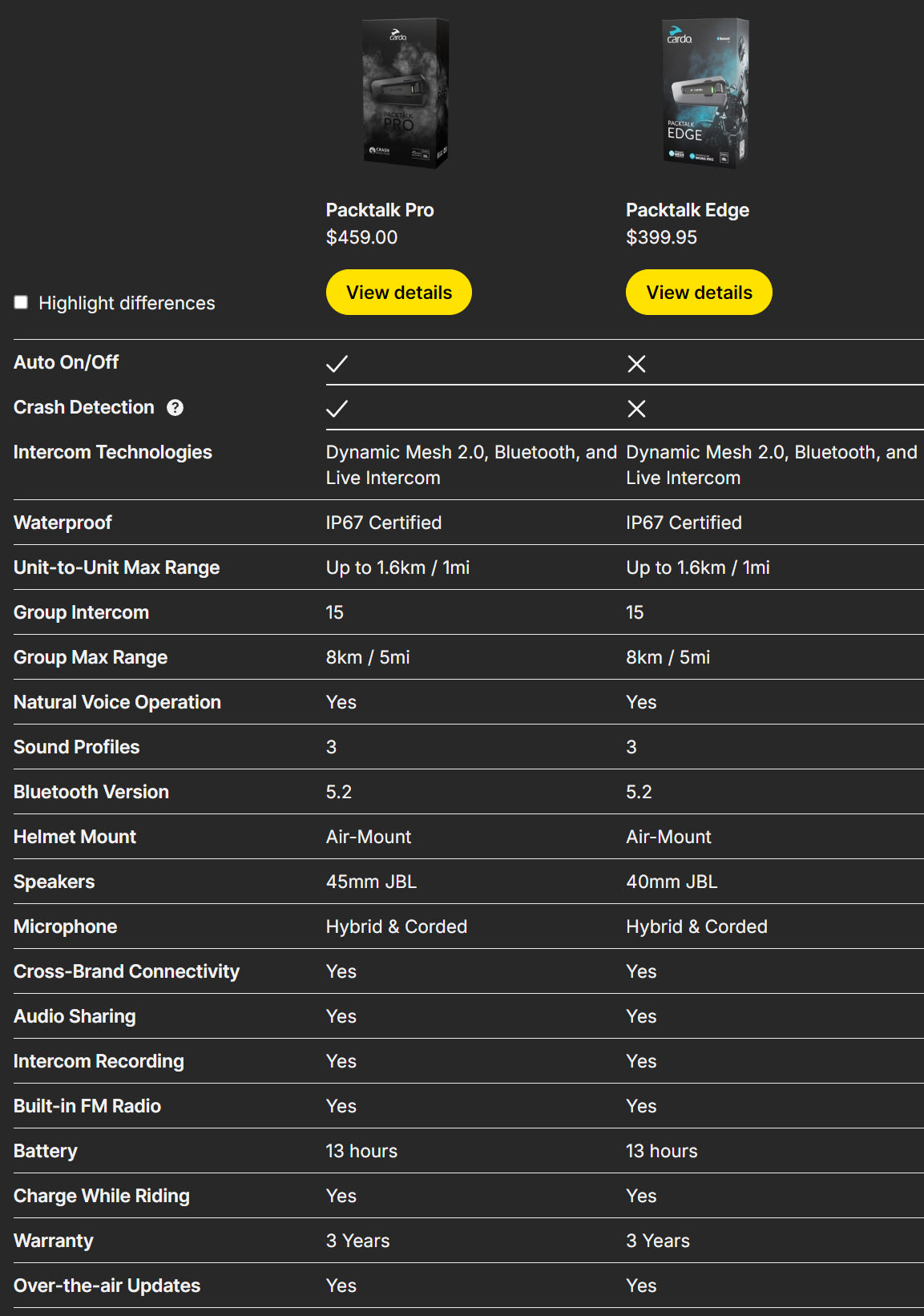This screenshot has height=1316, width=924.
Task: Click Packtalk Pro 13 hours battery value
Action: click(x=361, y=1151)
